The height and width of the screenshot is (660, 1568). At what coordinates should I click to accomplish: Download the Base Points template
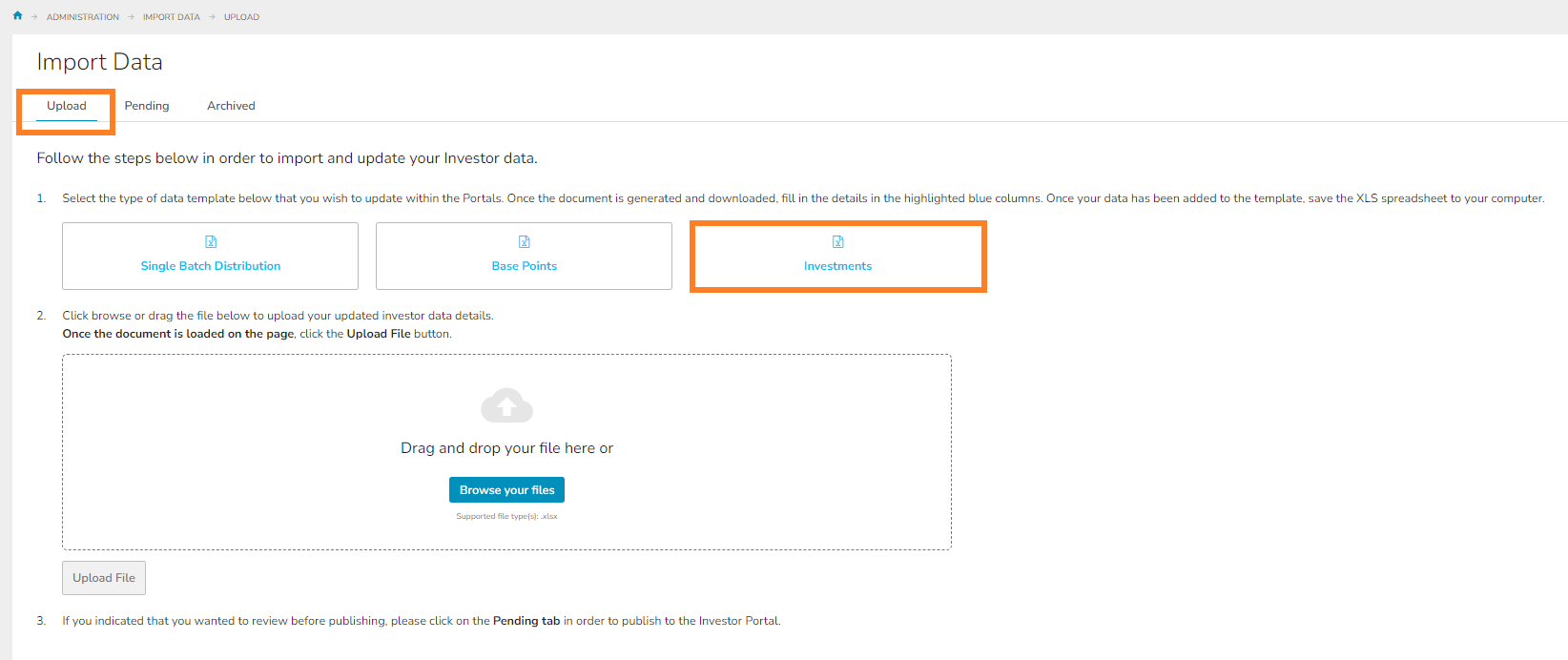(524, 256)
